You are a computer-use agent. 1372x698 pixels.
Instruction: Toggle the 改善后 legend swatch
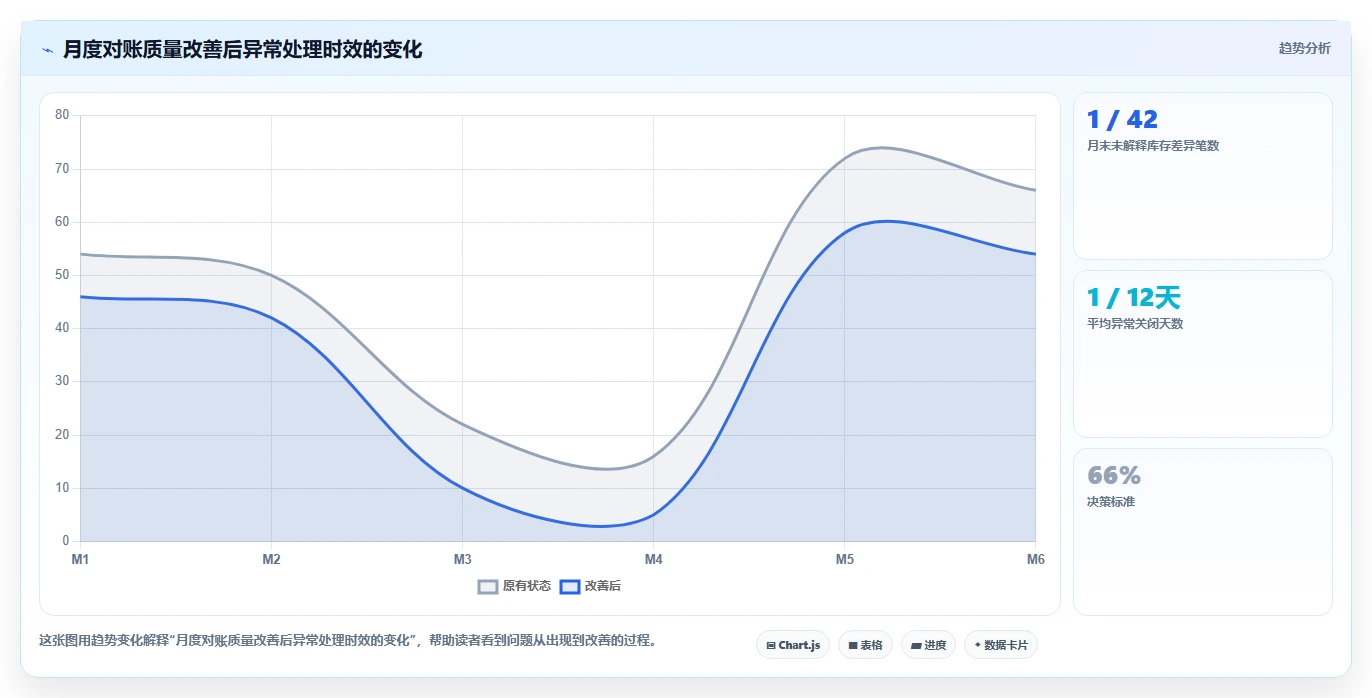[570, 587]
